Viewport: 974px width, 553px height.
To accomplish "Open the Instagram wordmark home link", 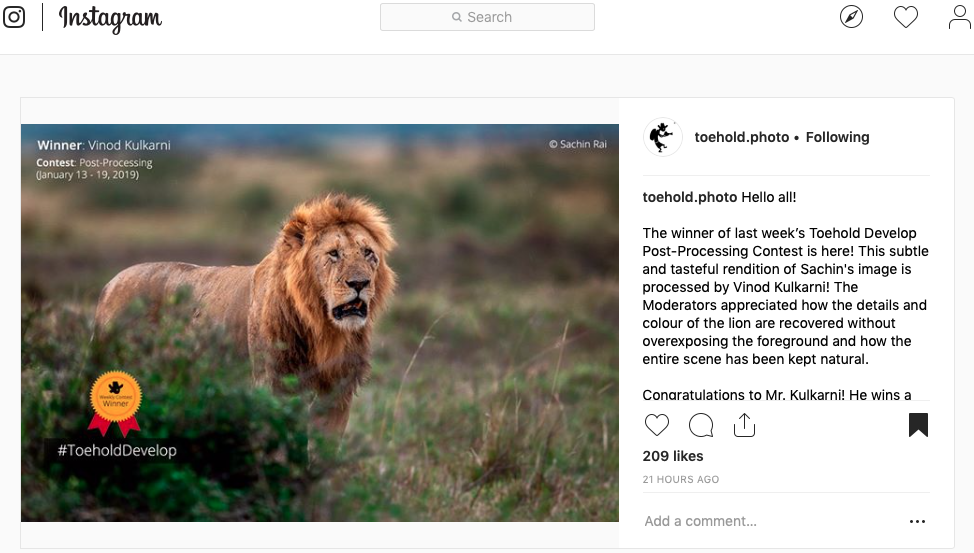I will 110,19.
